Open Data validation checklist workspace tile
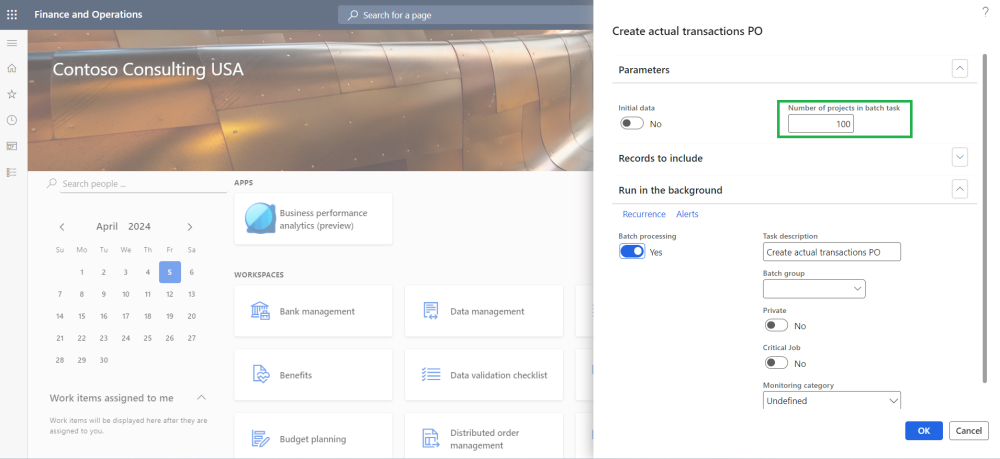This screenshot has height=459, width=1000. tap(483, 375)
